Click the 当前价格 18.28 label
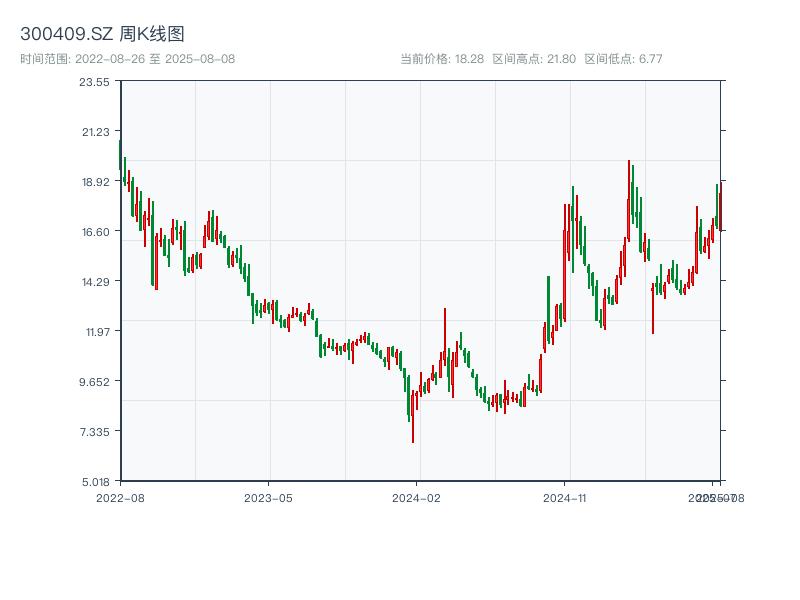Viewport: 800px width, 600px height. 442,59
